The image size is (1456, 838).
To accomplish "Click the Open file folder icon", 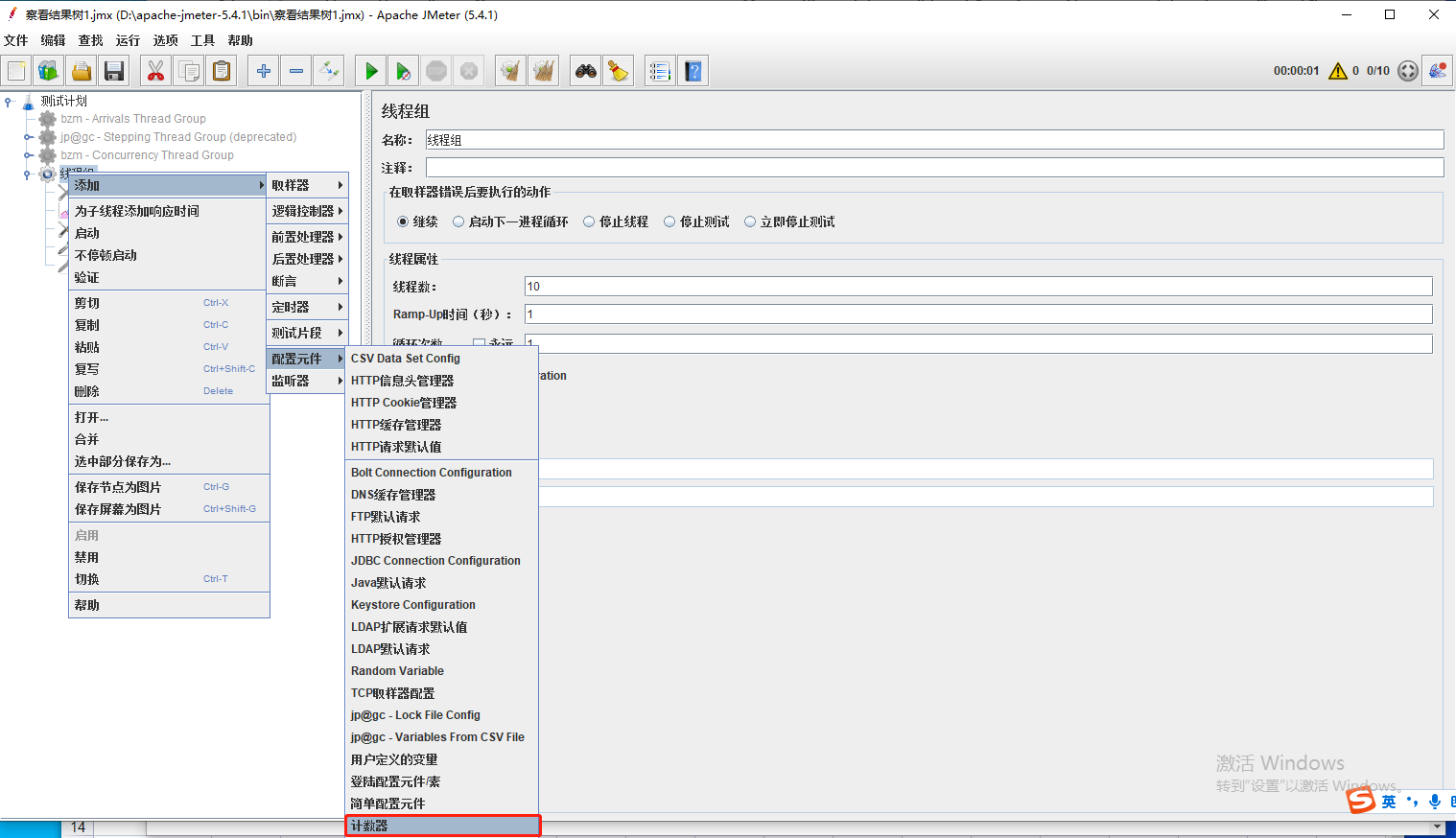I will (x=82, y=71).
